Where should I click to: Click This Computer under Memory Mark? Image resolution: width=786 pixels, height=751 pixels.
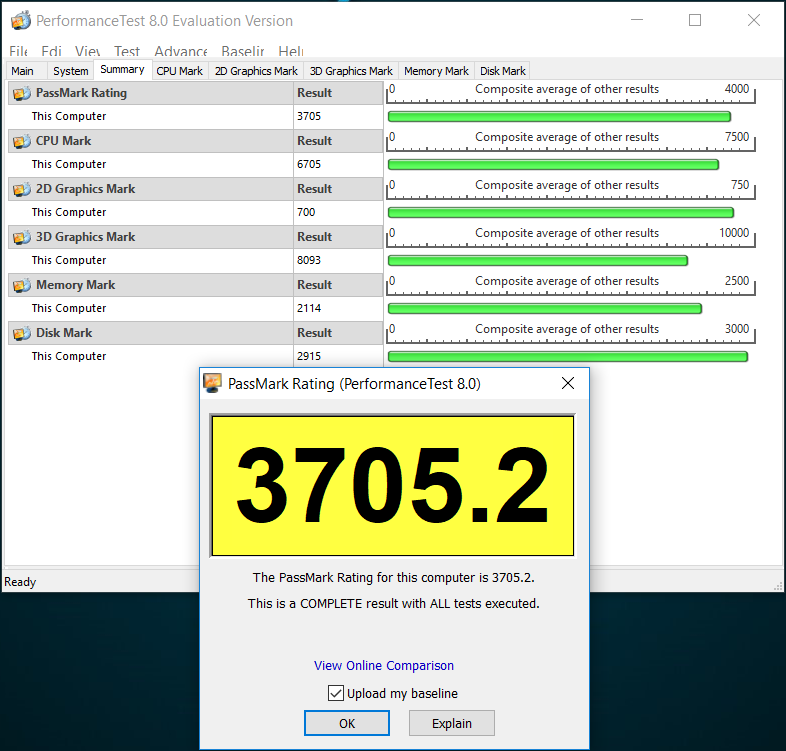tap(69, 308)
